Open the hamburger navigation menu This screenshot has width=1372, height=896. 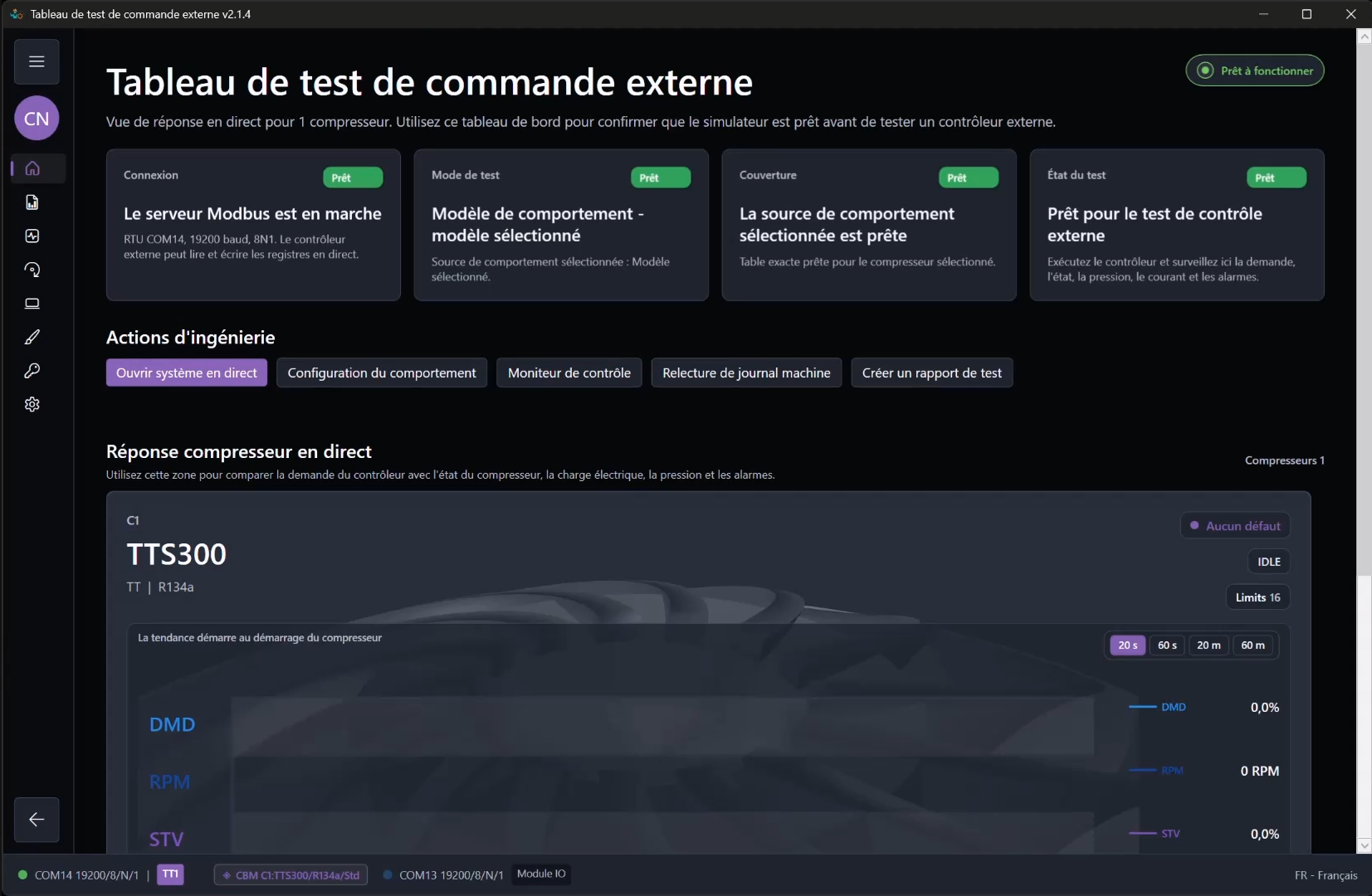pyautogui.click(x=37, y=61)
